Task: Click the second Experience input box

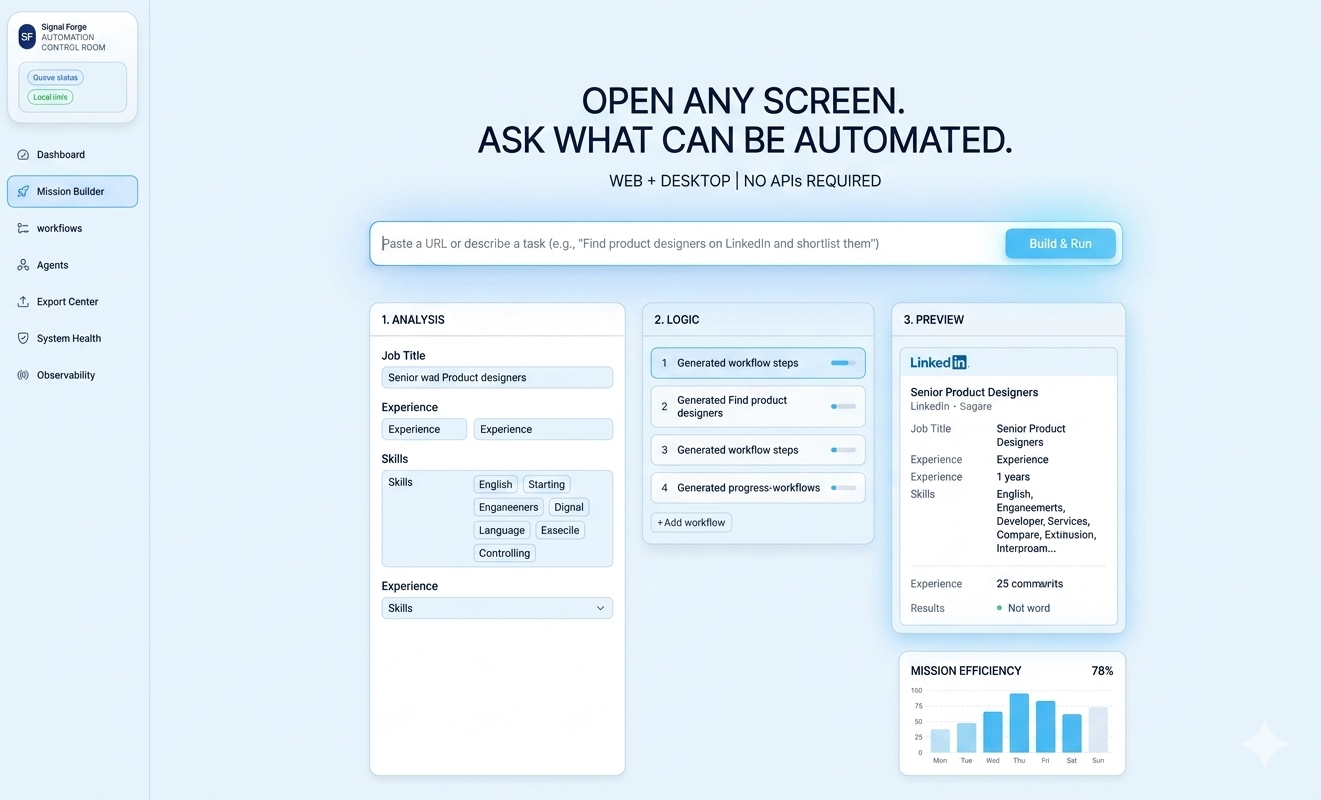Action: click(543, 430)
